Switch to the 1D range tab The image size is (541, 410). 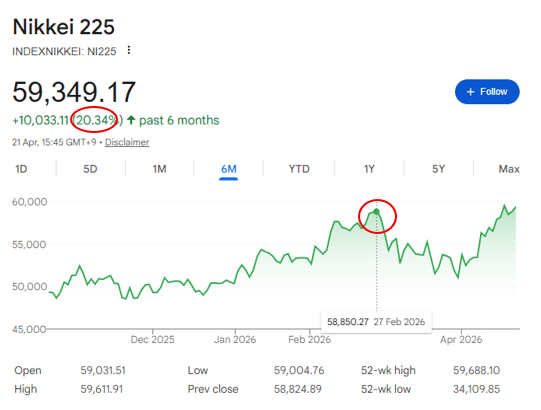[21, 169]
